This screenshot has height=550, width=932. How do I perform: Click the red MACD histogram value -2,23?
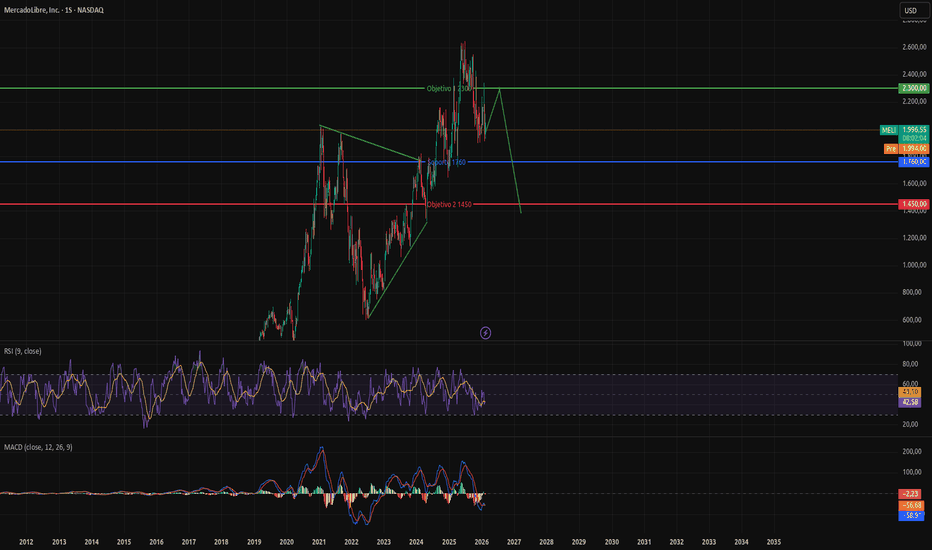tap(911, 494)
